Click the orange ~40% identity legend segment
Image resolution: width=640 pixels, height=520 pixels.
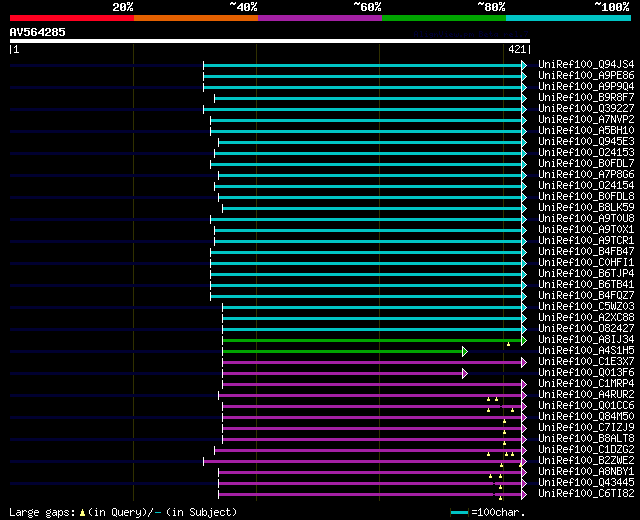(196, 18)
